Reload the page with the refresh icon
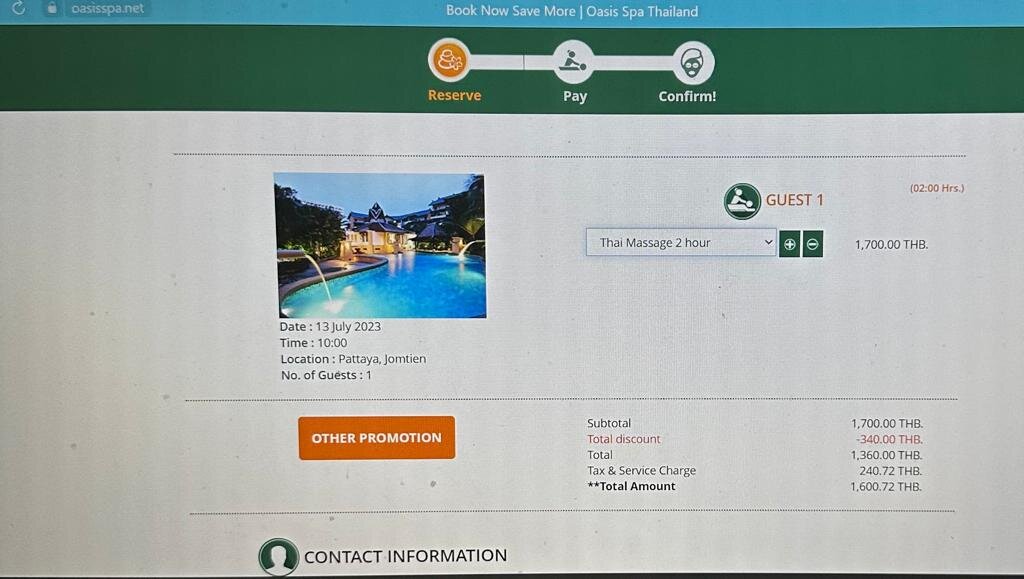 click(18, 8)
